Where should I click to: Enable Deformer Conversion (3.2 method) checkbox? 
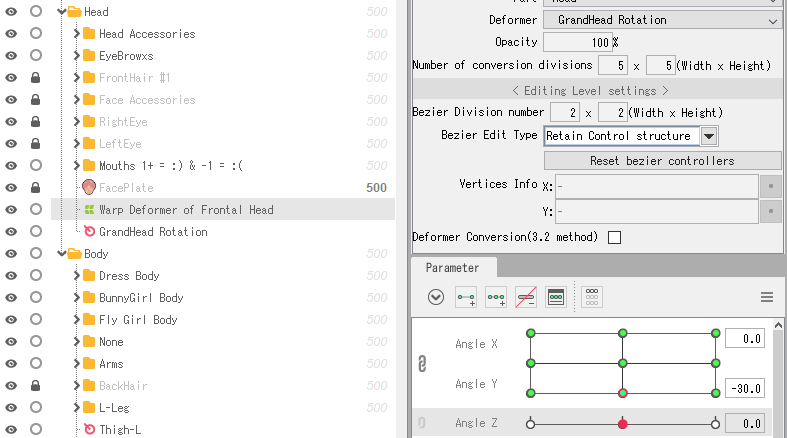(x=614, y=237)
